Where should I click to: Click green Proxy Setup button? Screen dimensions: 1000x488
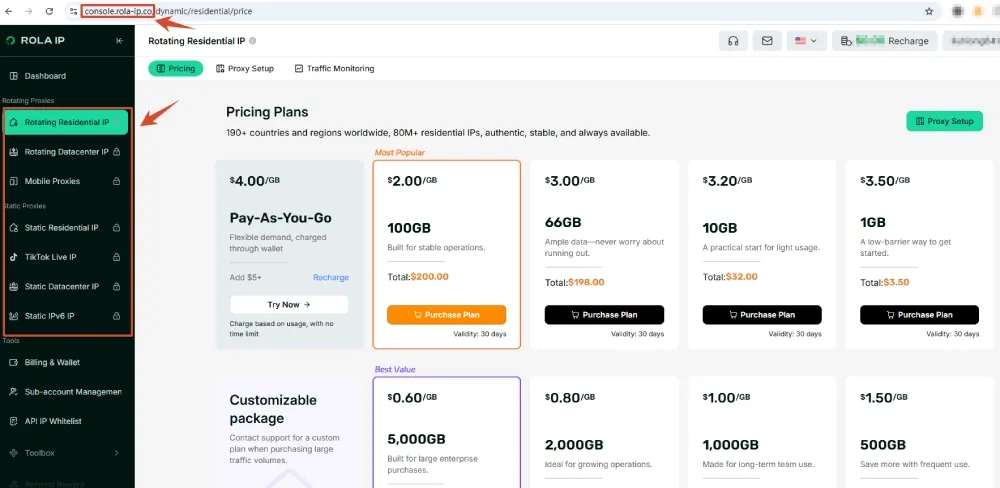(x=945, y=121)
